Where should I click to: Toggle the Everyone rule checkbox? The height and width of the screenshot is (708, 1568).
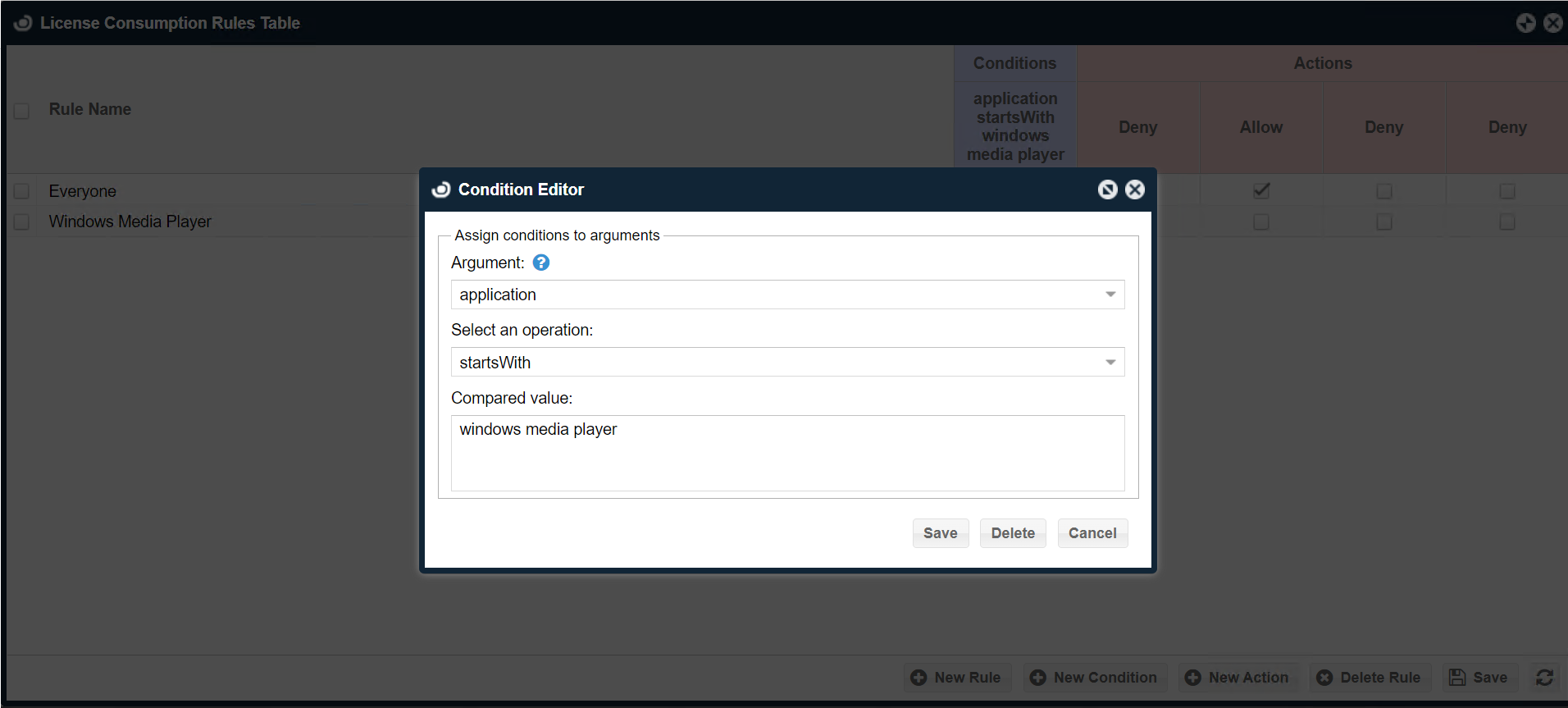pos(21,191)
